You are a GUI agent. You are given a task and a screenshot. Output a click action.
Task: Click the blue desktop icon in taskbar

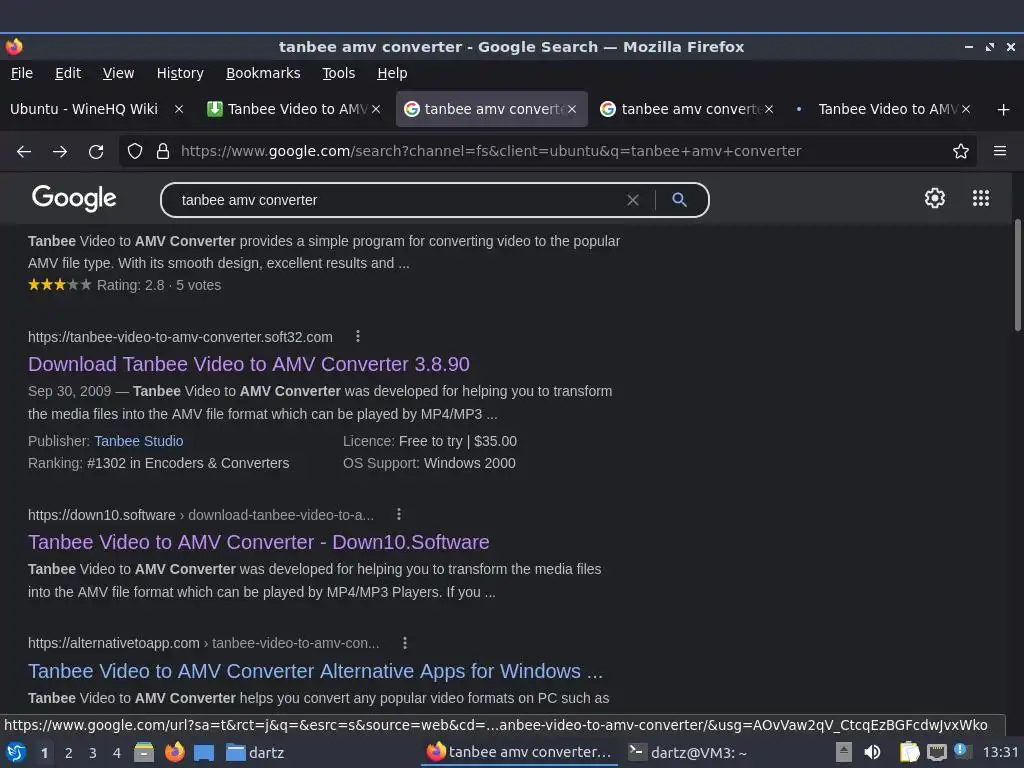click(x=204, y=753)
